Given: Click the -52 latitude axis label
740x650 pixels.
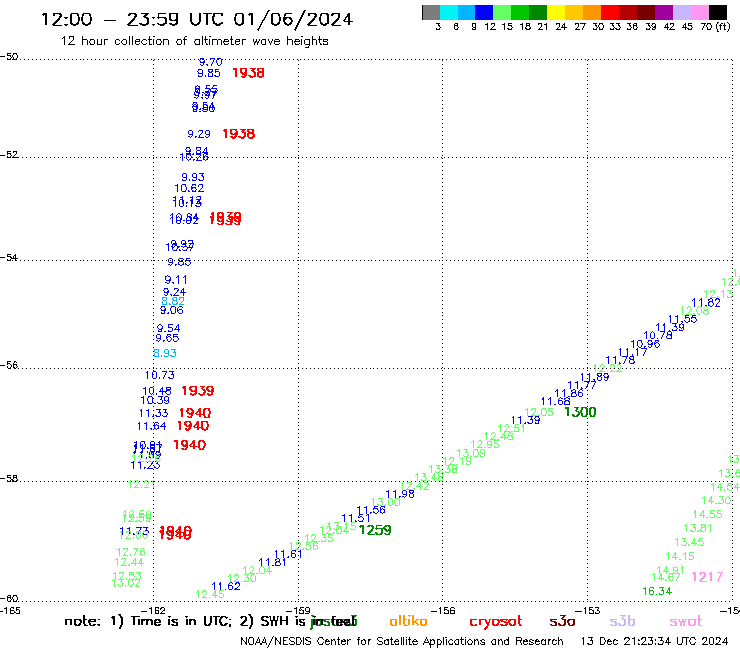Looking at the screenshot, I should coord(9,155).
